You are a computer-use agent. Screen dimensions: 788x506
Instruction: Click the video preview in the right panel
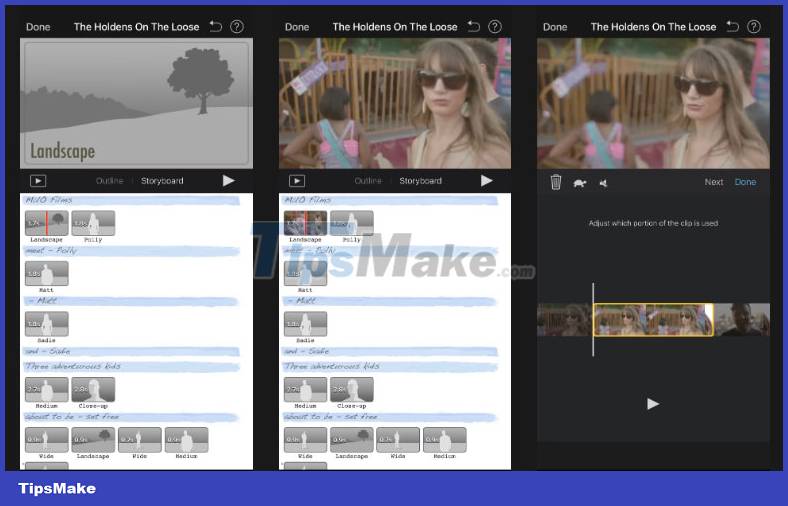click(653, 103)
